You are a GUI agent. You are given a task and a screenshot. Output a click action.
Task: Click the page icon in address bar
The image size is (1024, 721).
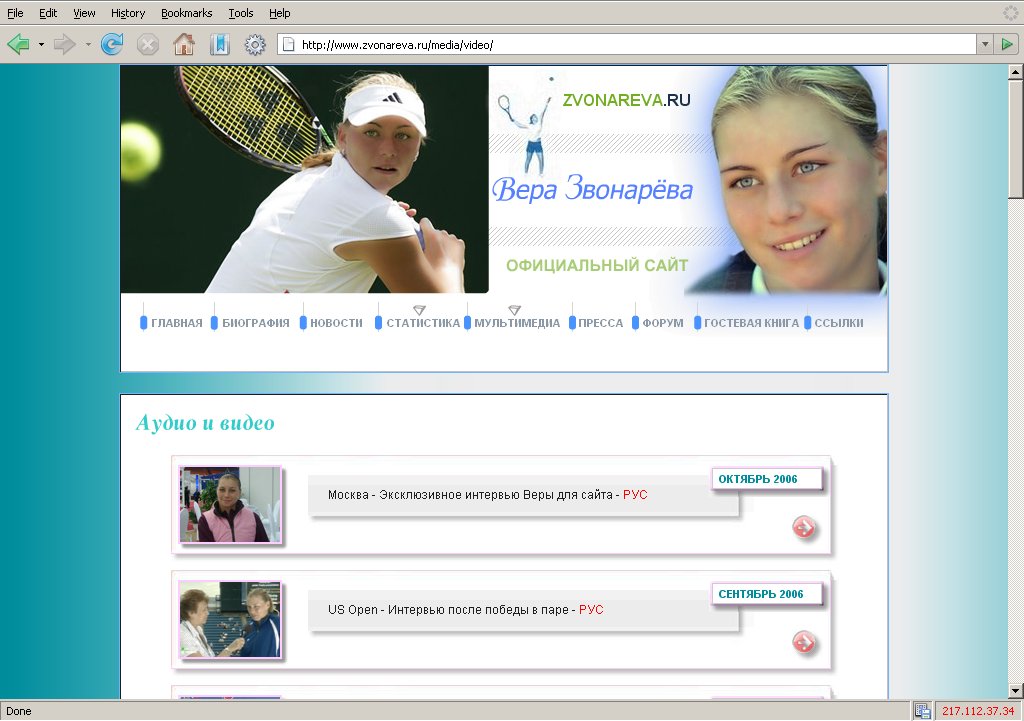pyautogui.click(x=288, y=44)
